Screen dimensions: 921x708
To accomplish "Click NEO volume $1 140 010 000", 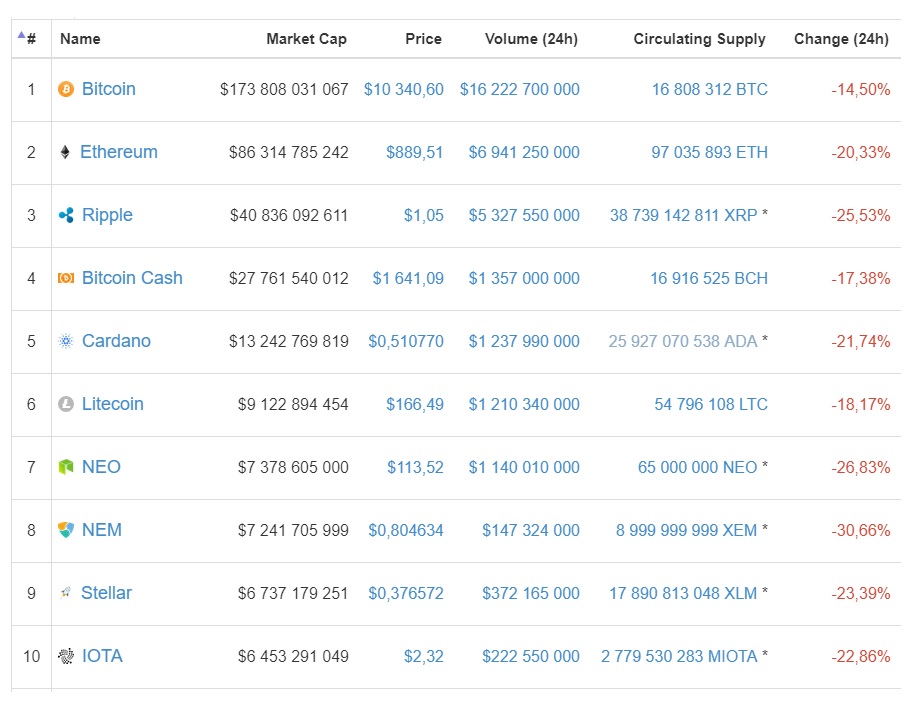I will pyautogui.click(x=524, y=467).
